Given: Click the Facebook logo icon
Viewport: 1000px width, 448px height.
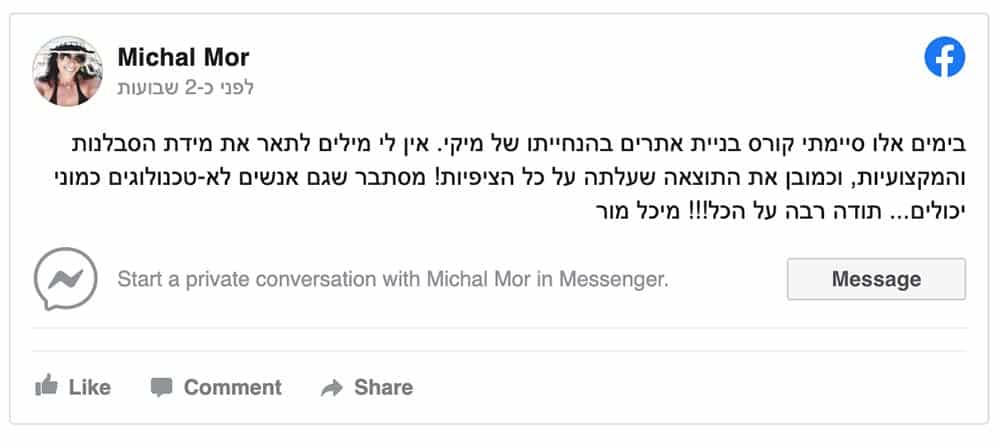Looking at the screenshot, I should (945, 58).
